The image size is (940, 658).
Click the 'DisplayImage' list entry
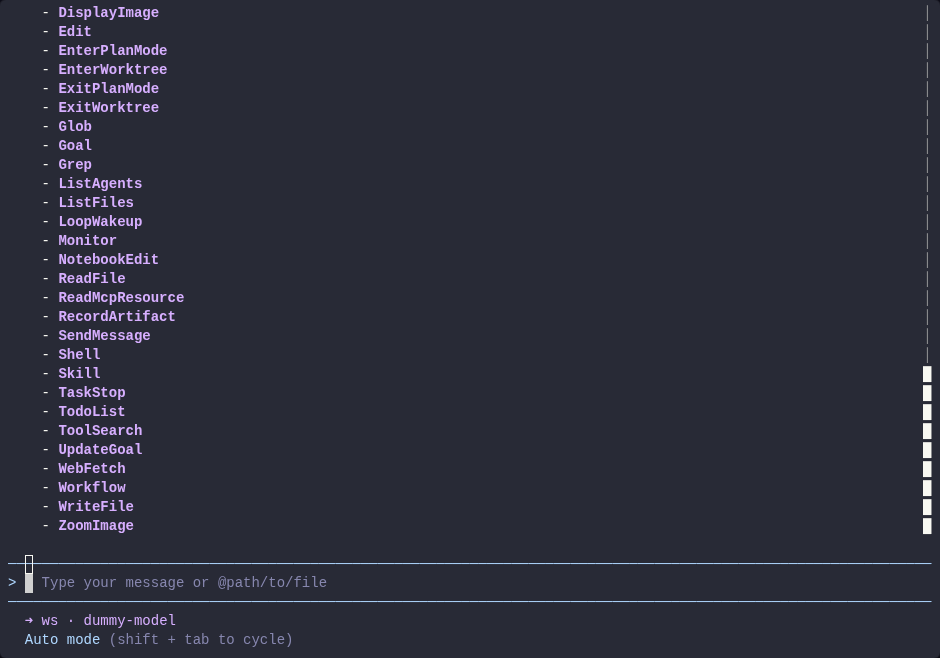click(x=109, y=13)
